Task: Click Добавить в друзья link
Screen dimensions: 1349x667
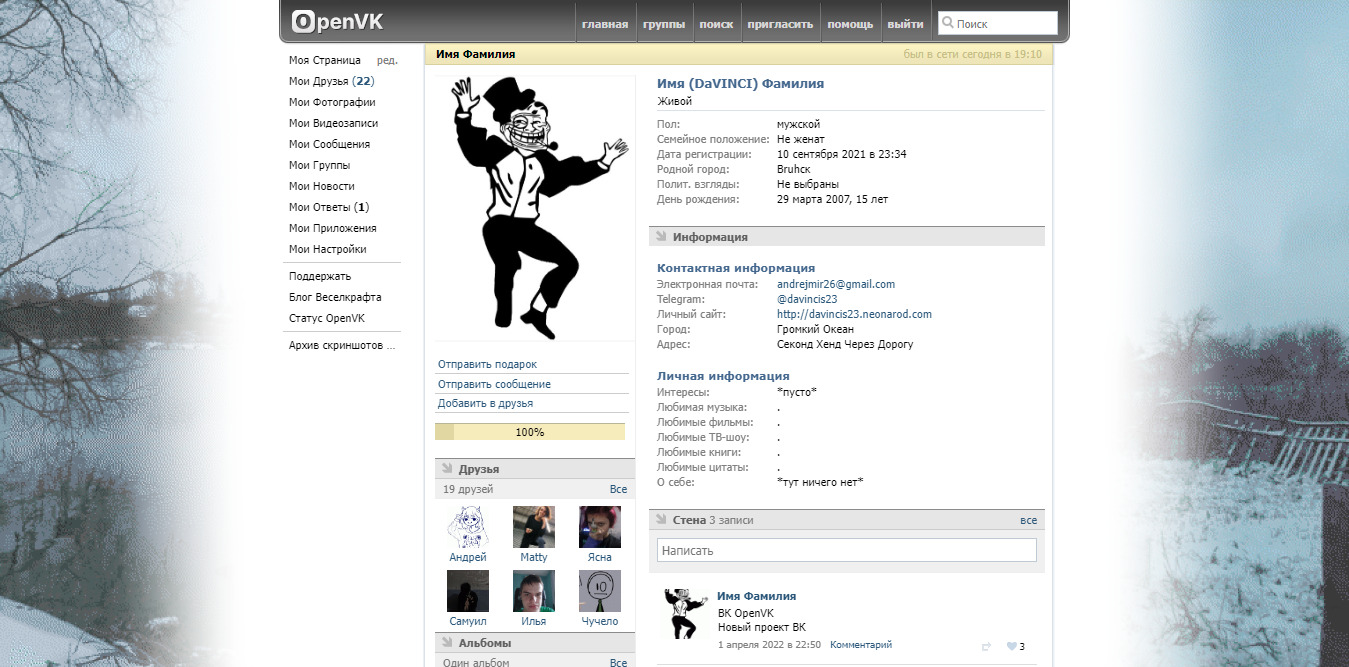Action: 485,403
